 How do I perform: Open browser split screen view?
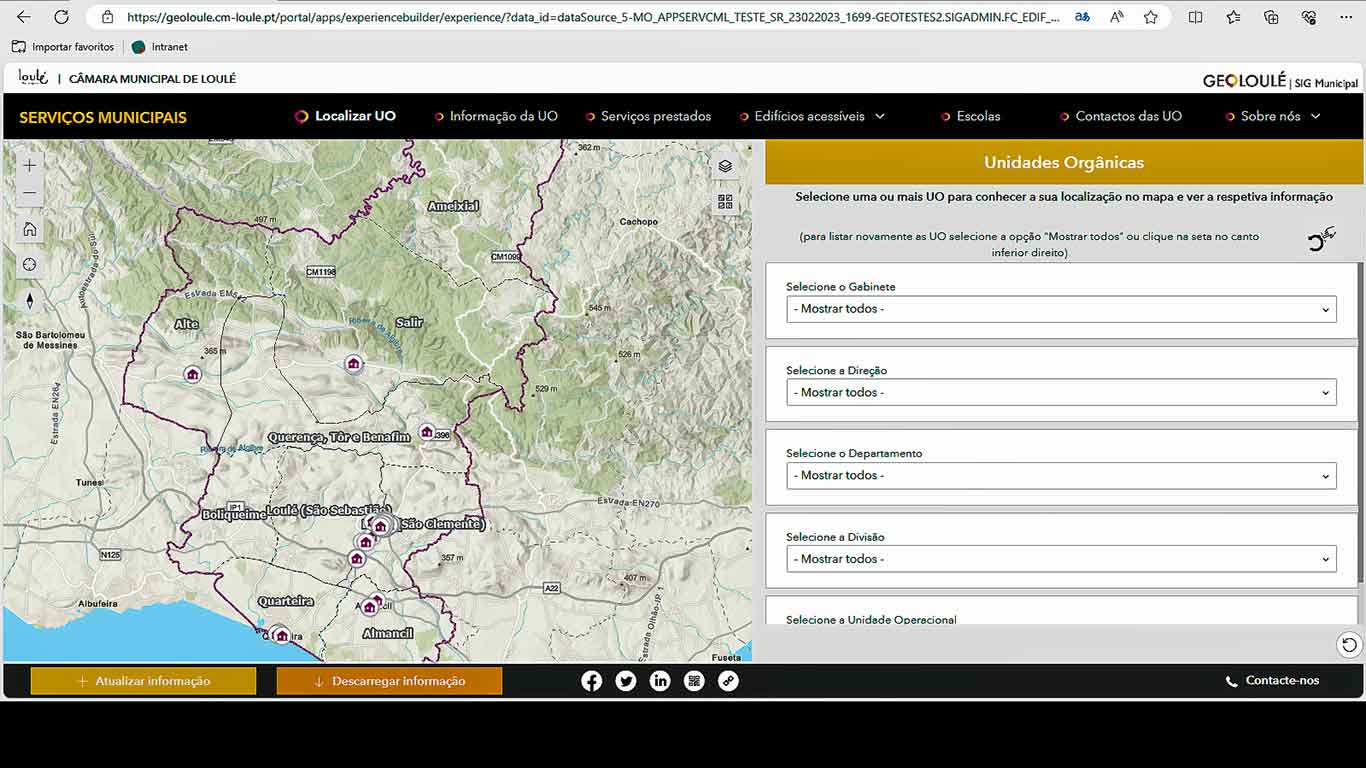tap(1195, 17)
